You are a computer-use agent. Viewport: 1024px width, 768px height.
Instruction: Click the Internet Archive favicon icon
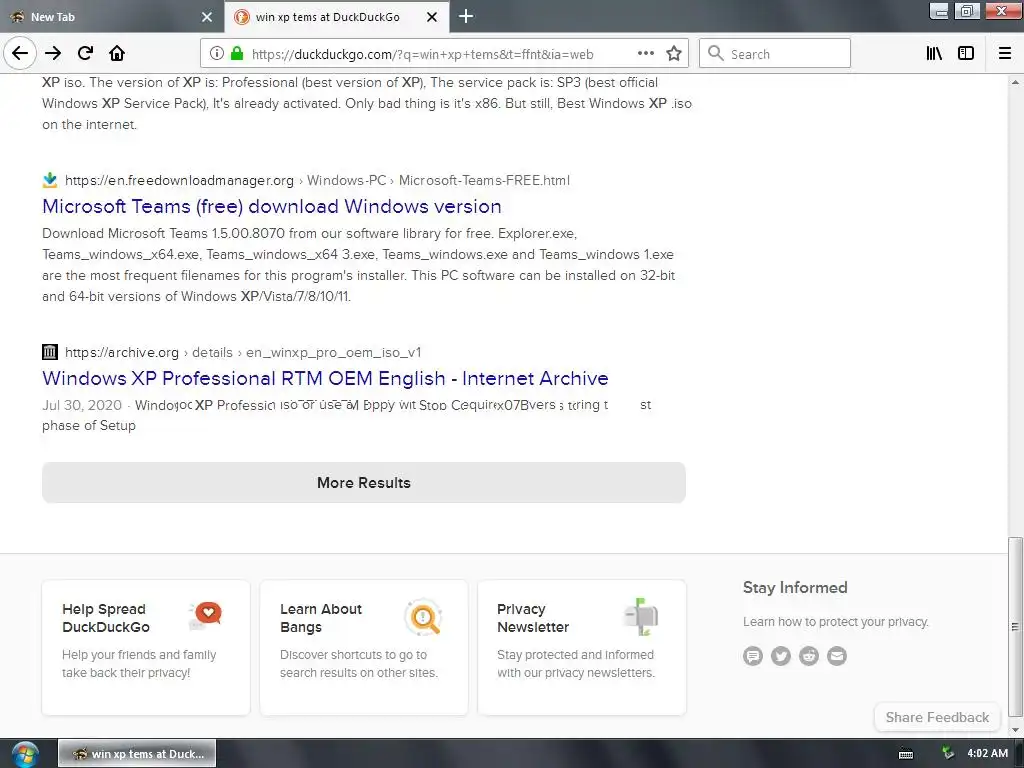(50, 352)
